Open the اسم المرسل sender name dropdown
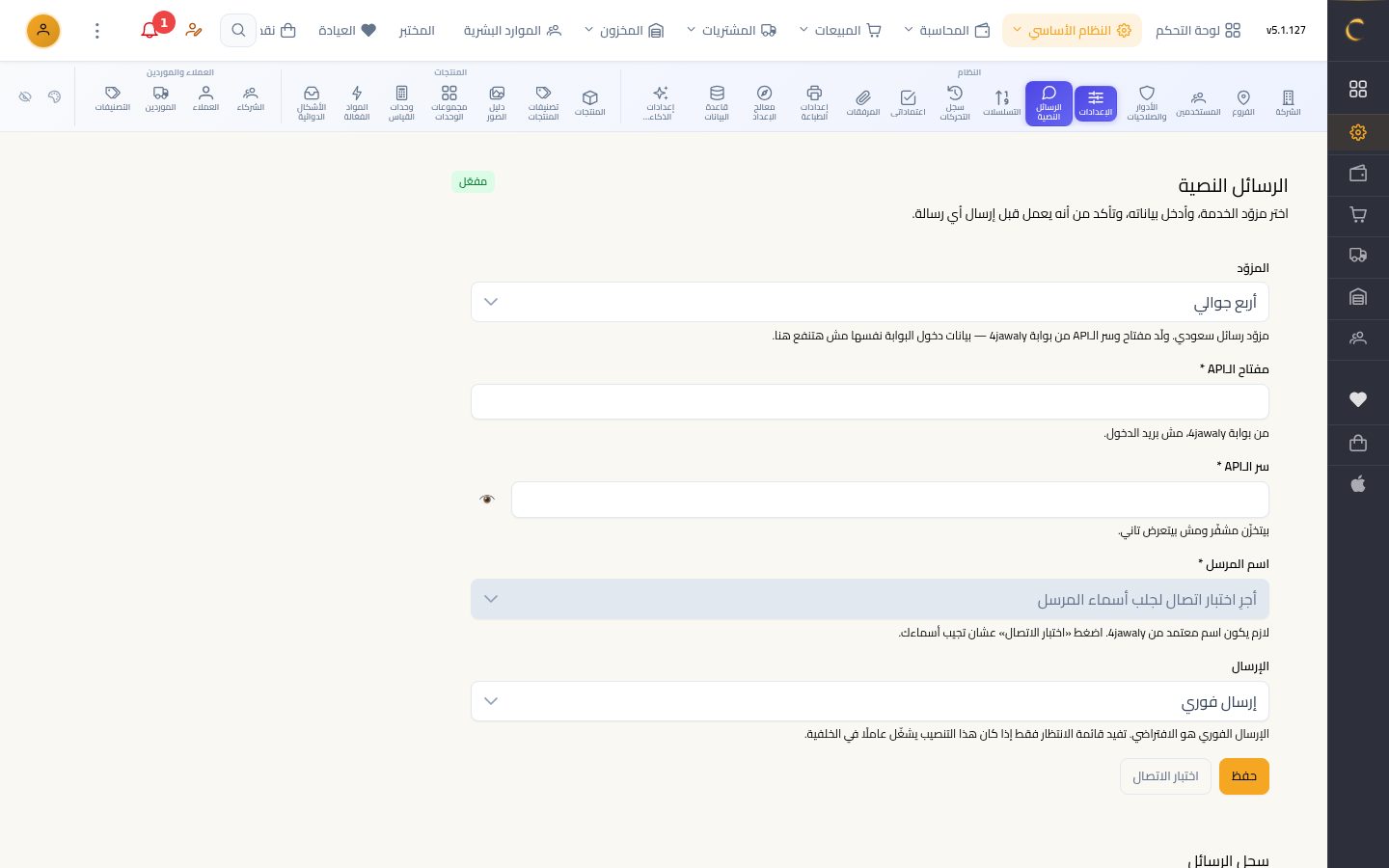The image size is (1389, 868). click(870, 599)
